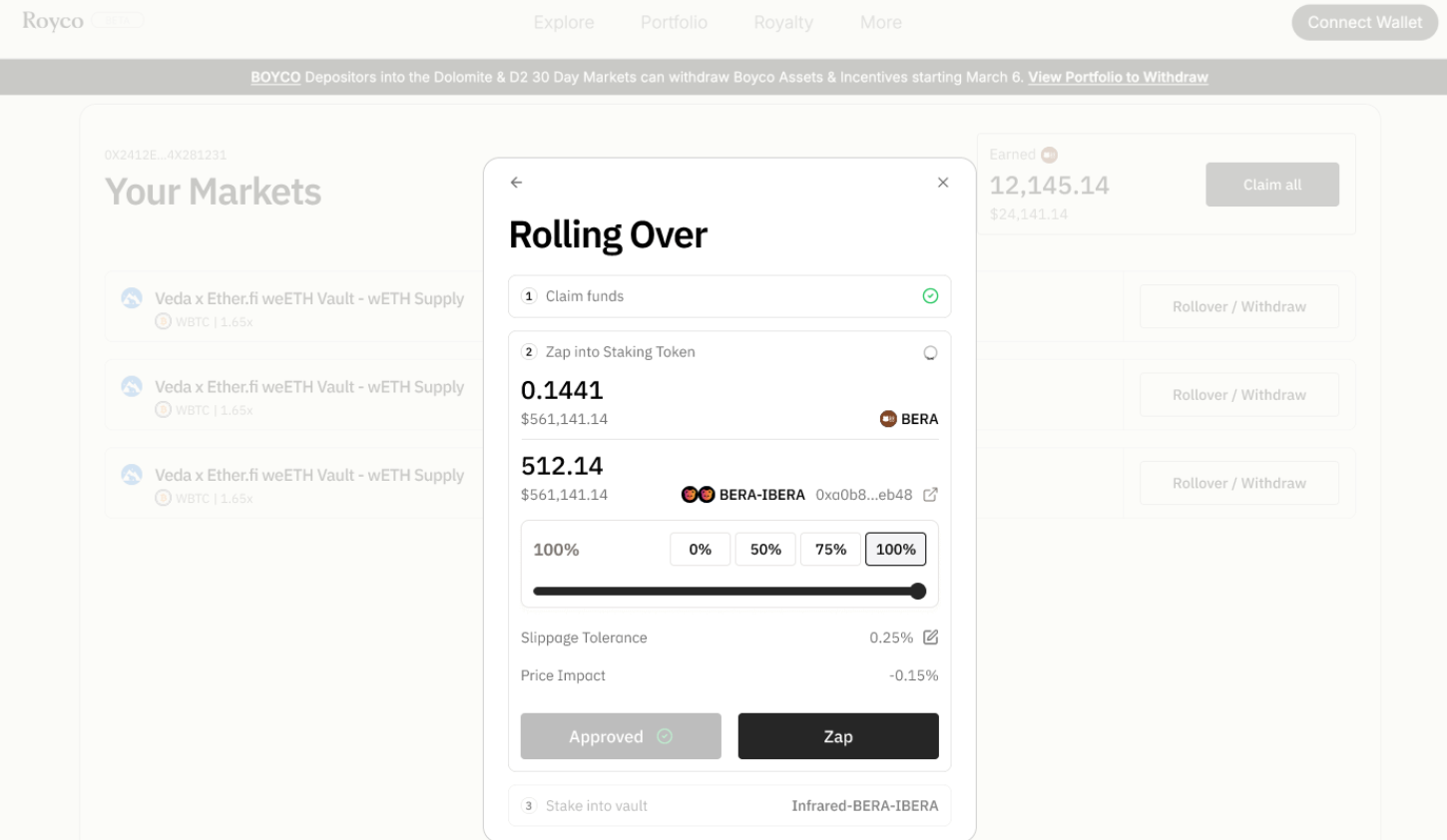The image size is (1447, 840).
Task: Open the Explore tab
Action: (x=564, y=22)
